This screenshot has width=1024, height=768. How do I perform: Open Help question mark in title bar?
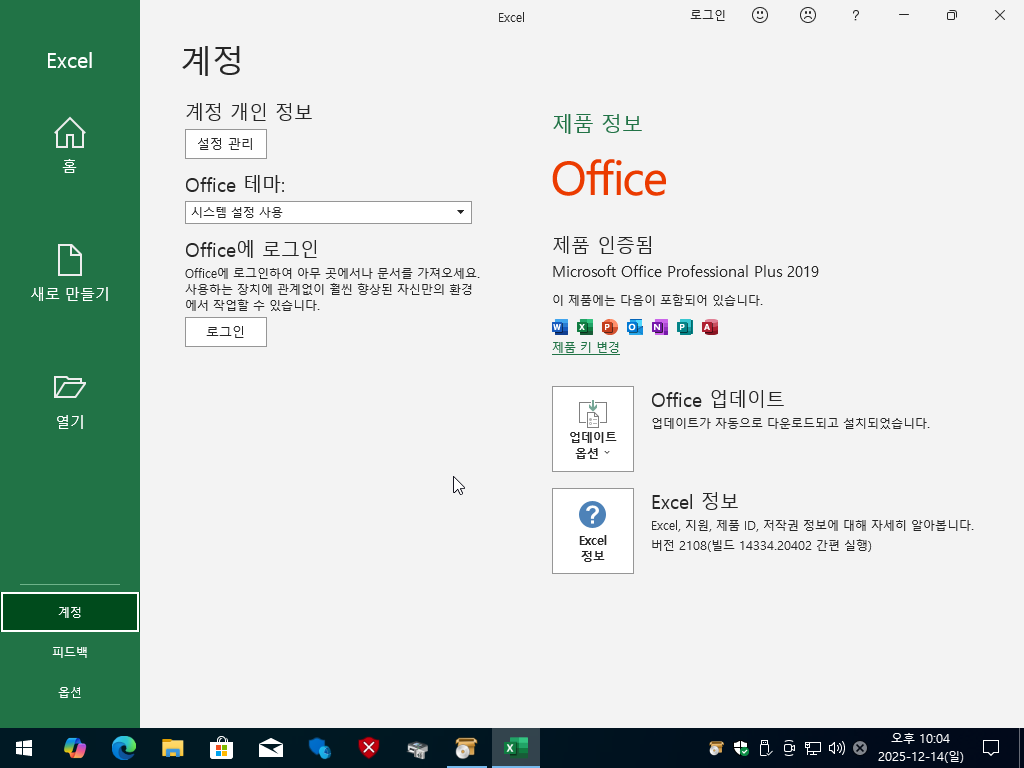(x=856, y=16)
